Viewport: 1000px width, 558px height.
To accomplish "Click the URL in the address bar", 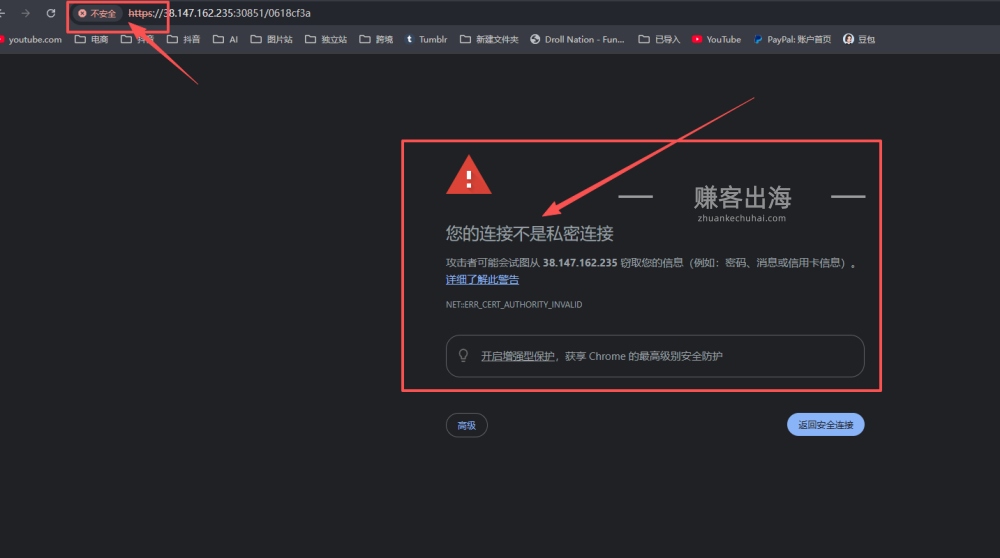I will (x=220, y=14).
